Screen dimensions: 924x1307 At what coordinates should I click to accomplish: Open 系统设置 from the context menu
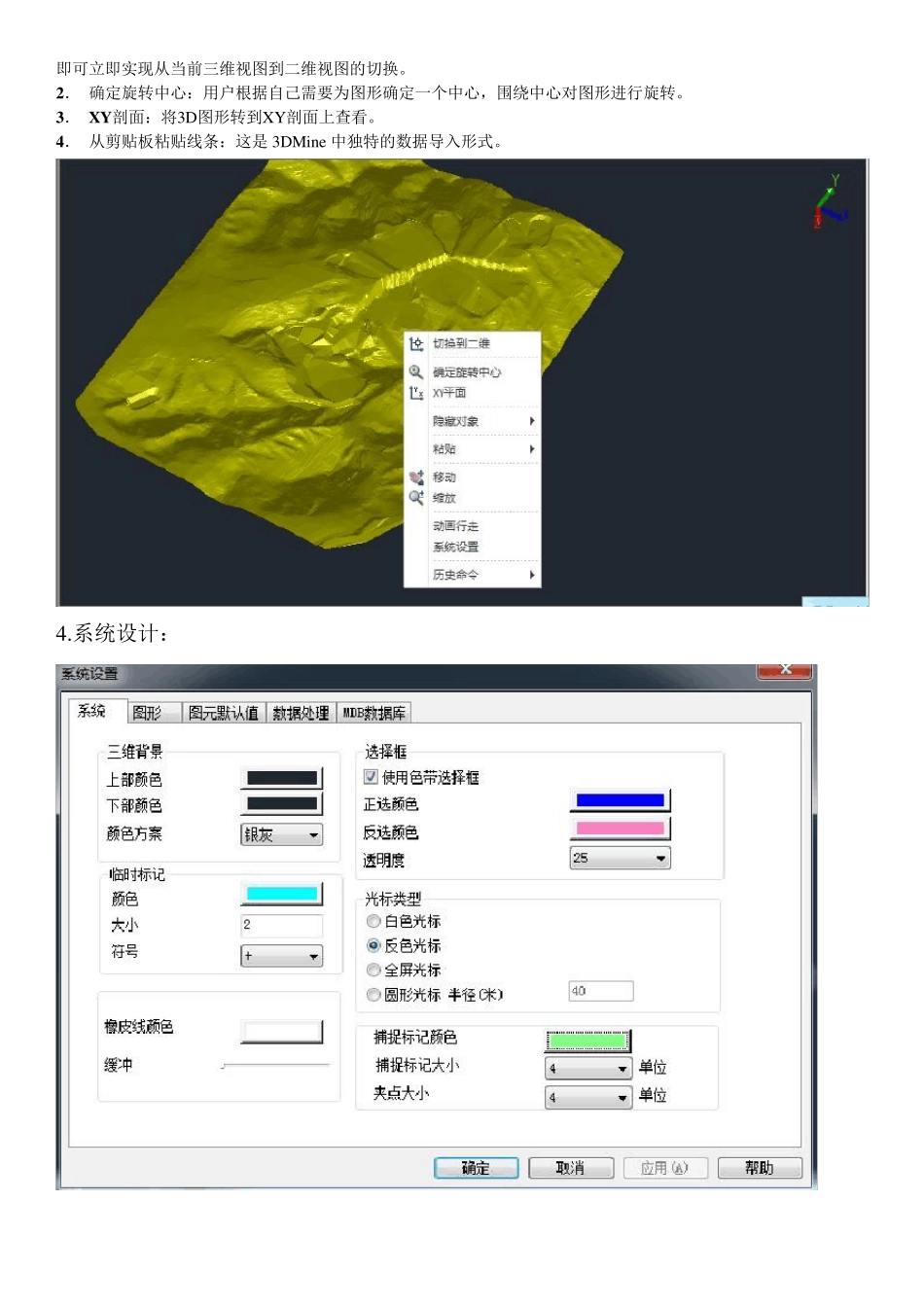[x=455, y=547]
